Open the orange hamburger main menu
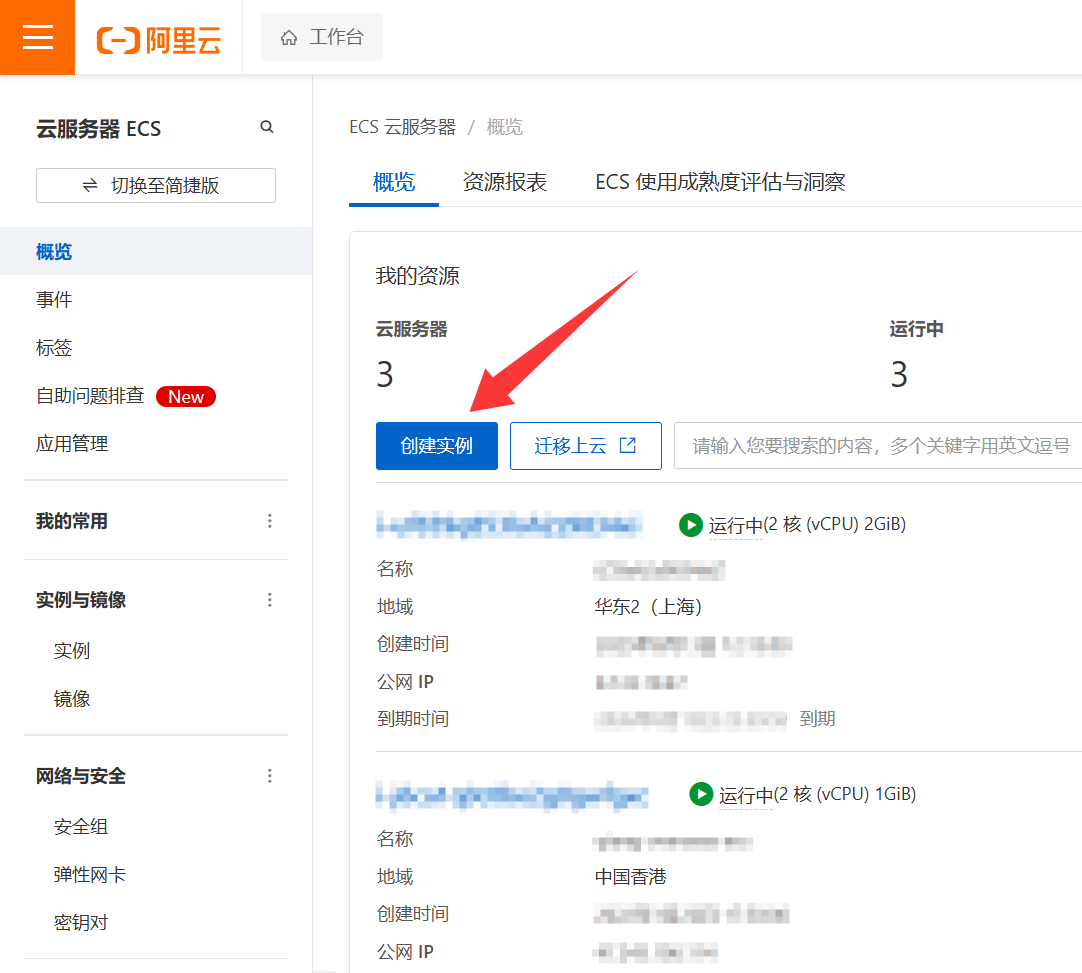 37,37
